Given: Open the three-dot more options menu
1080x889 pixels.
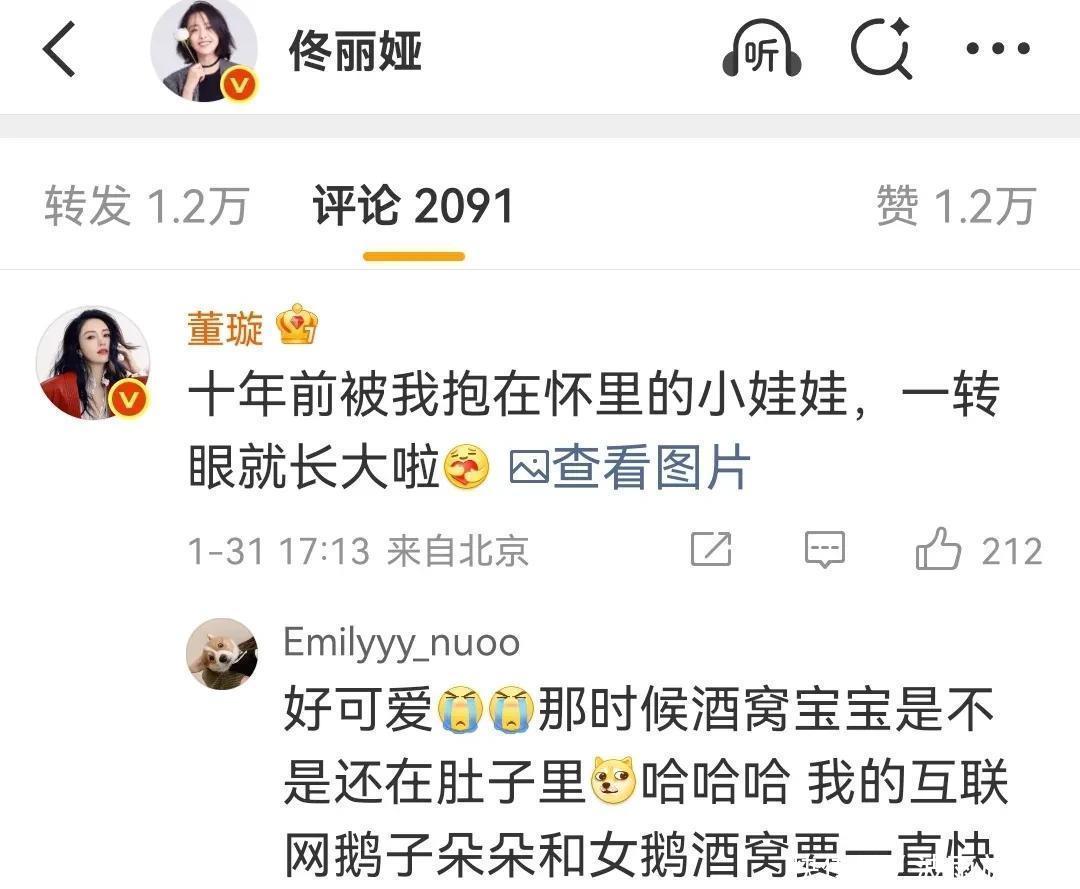Looking at the screenshot, I should click(998, 49).
